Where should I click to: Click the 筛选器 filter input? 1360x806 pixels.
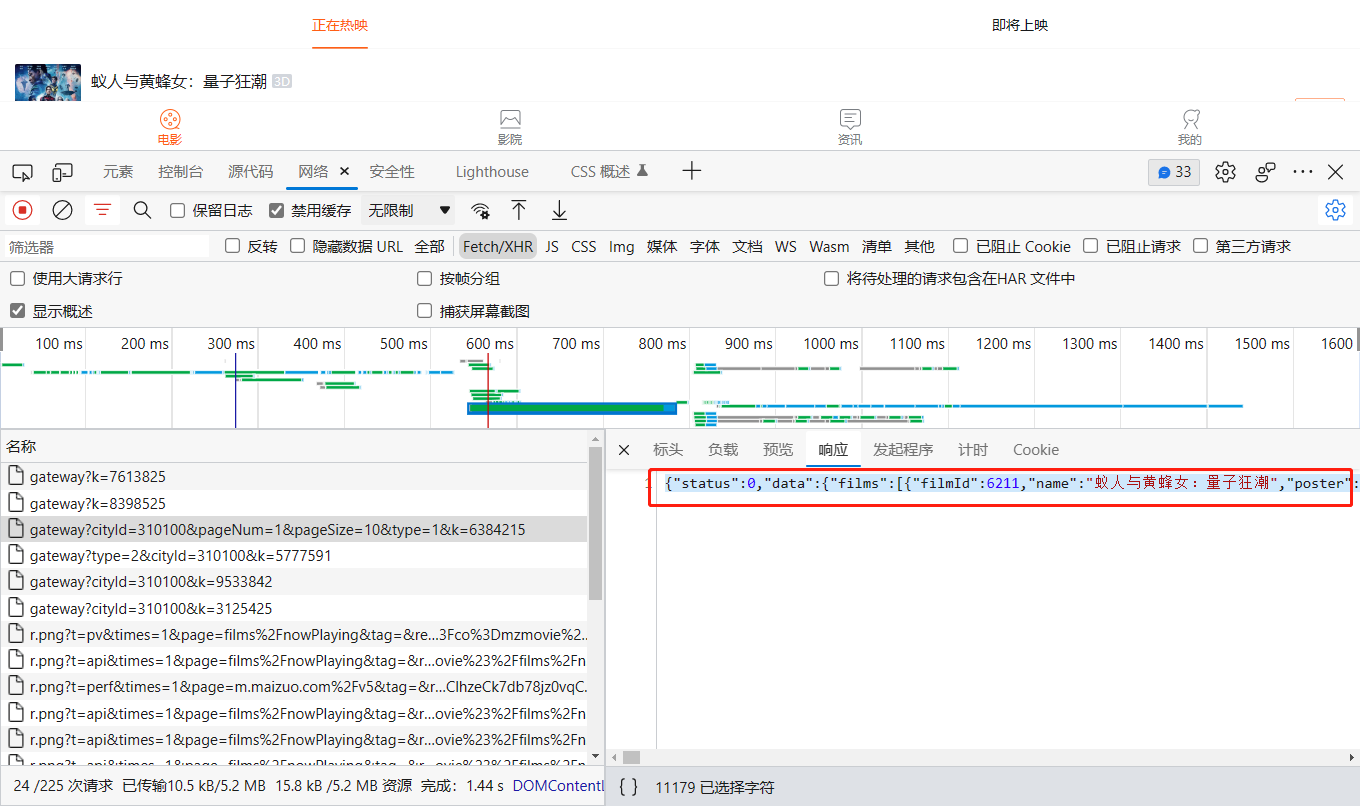tap(108, 247)
